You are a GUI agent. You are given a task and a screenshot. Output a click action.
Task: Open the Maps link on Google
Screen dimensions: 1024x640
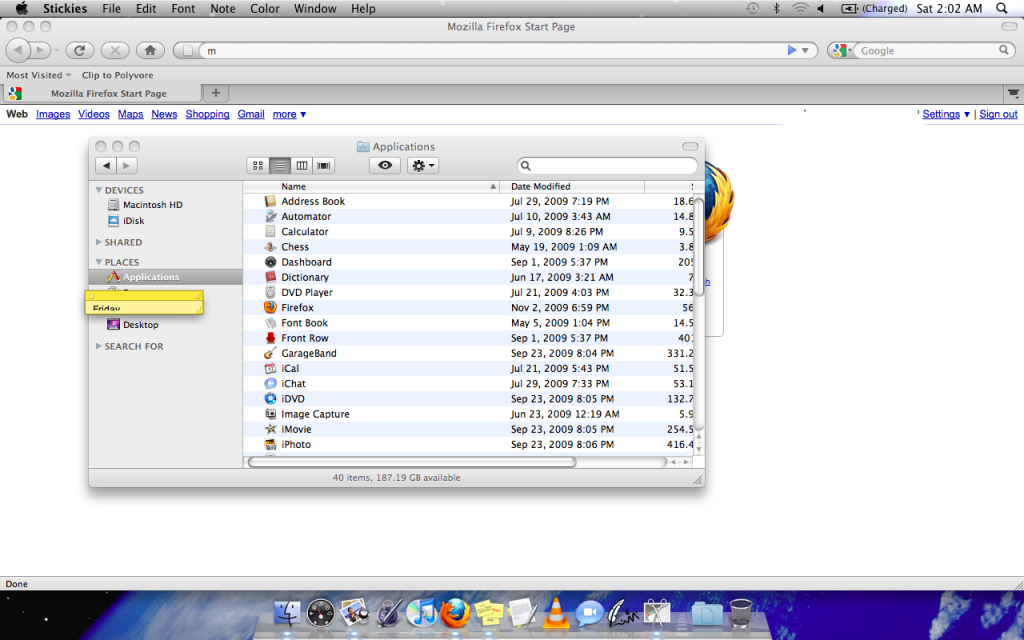(x=131, y=114)
